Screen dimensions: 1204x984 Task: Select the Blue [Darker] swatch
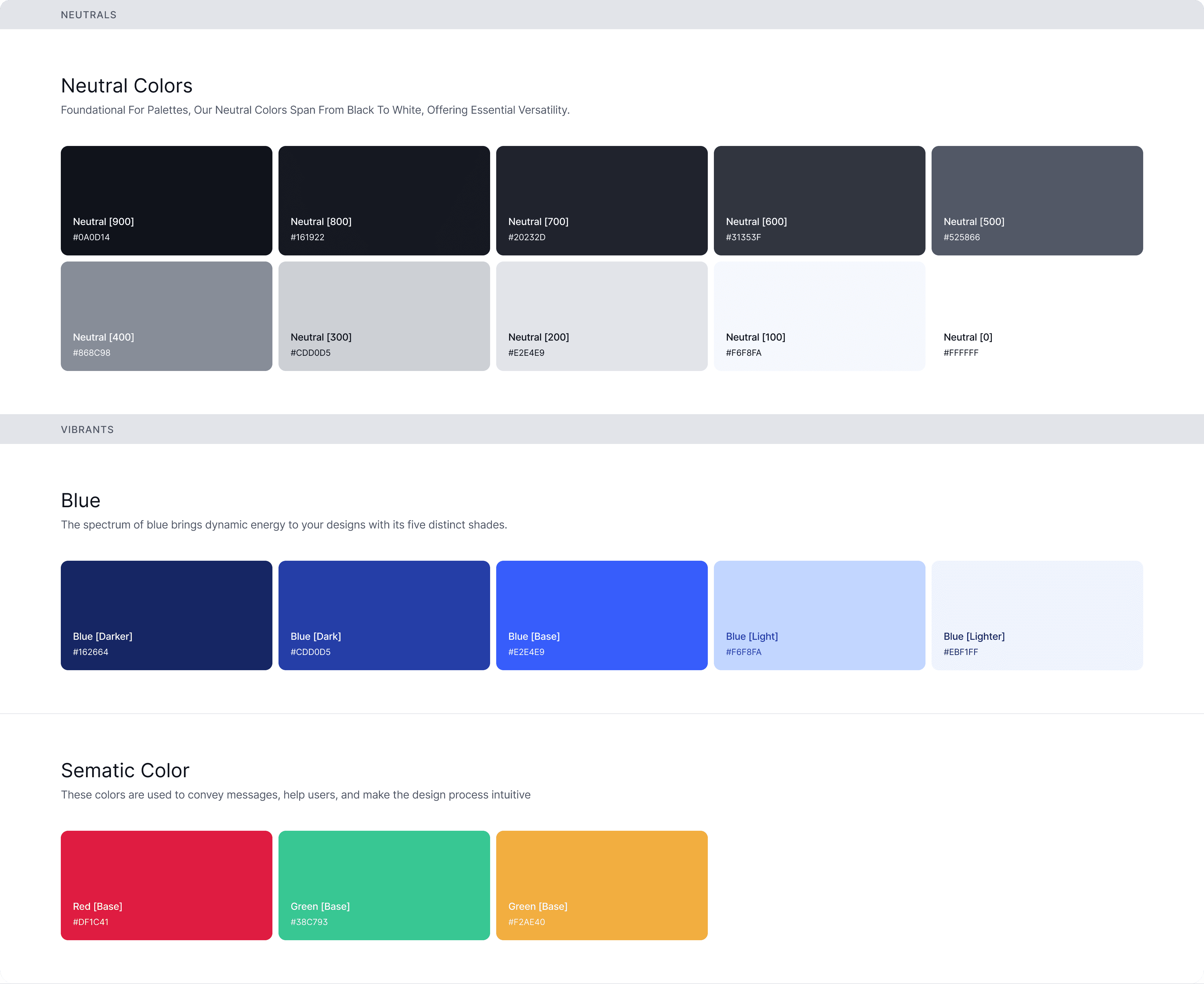point(166,615)
